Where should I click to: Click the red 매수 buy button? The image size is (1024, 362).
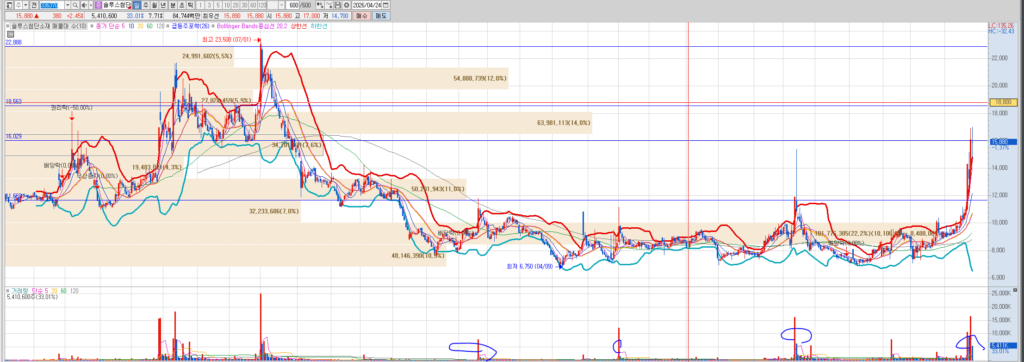[362, 16]
